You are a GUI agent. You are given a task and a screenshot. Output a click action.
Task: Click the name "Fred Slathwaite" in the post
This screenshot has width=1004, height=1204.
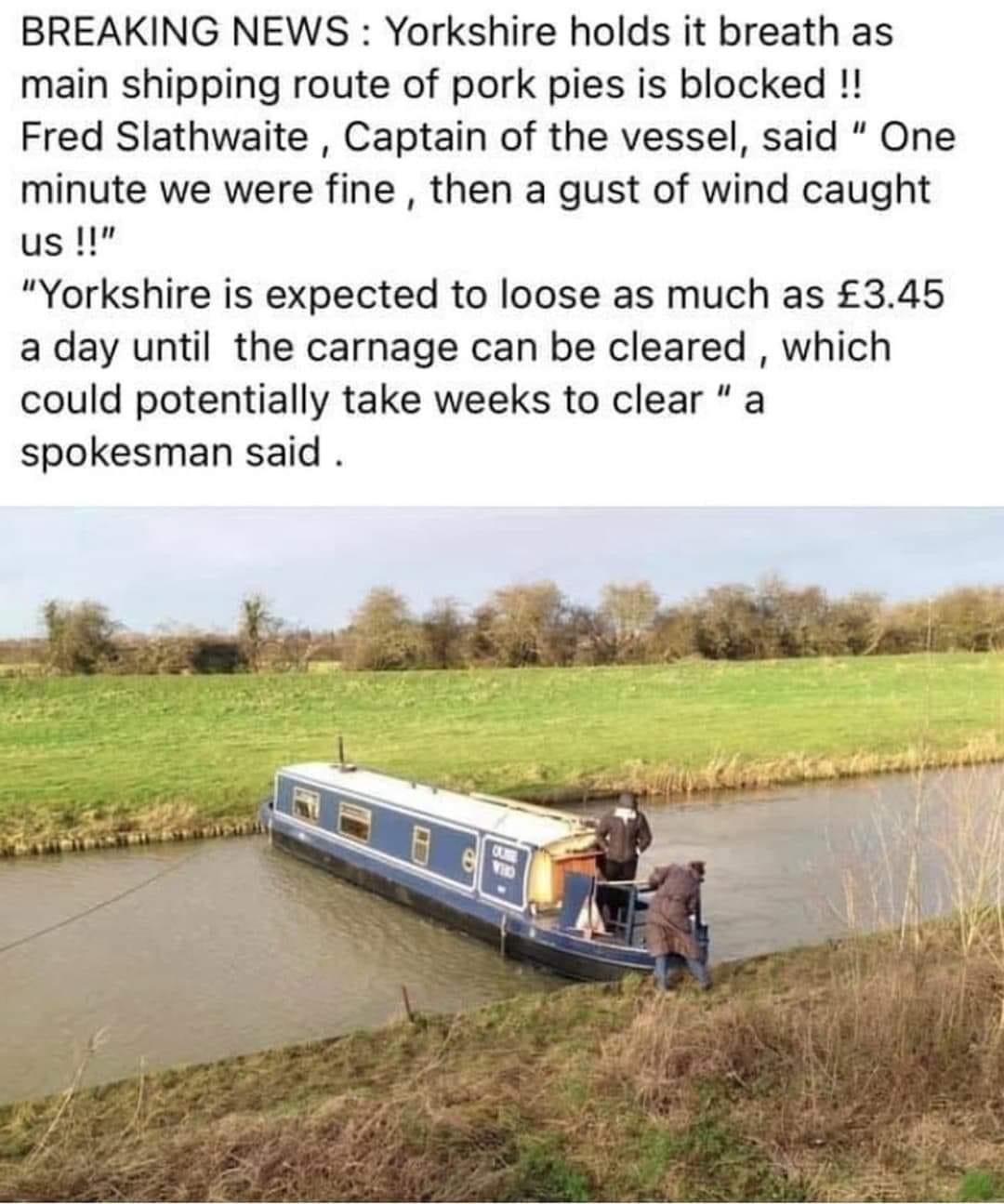pyautogui.click(x=165, y=138)
